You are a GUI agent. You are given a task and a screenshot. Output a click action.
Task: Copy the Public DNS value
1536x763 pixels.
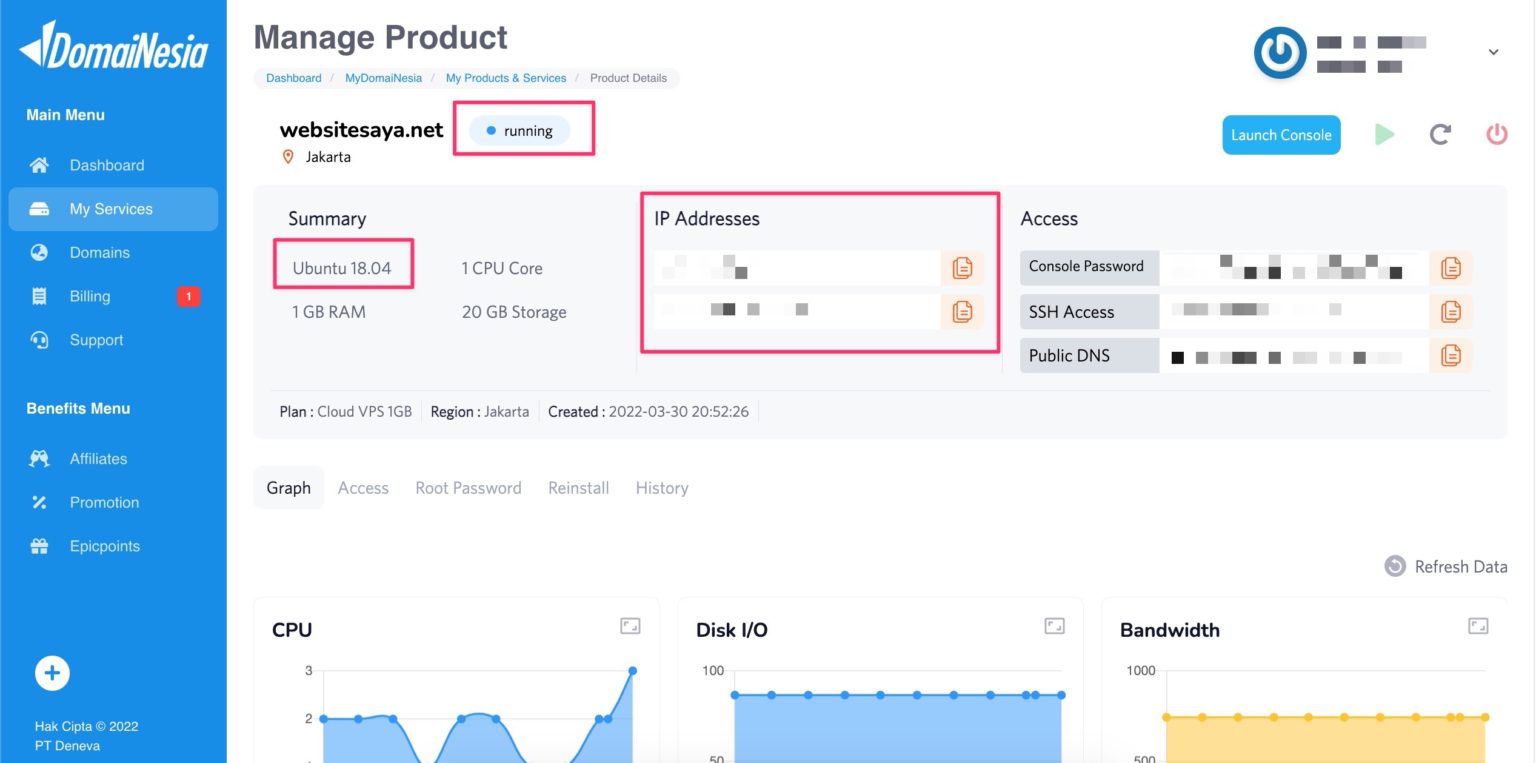point(1451,355)
